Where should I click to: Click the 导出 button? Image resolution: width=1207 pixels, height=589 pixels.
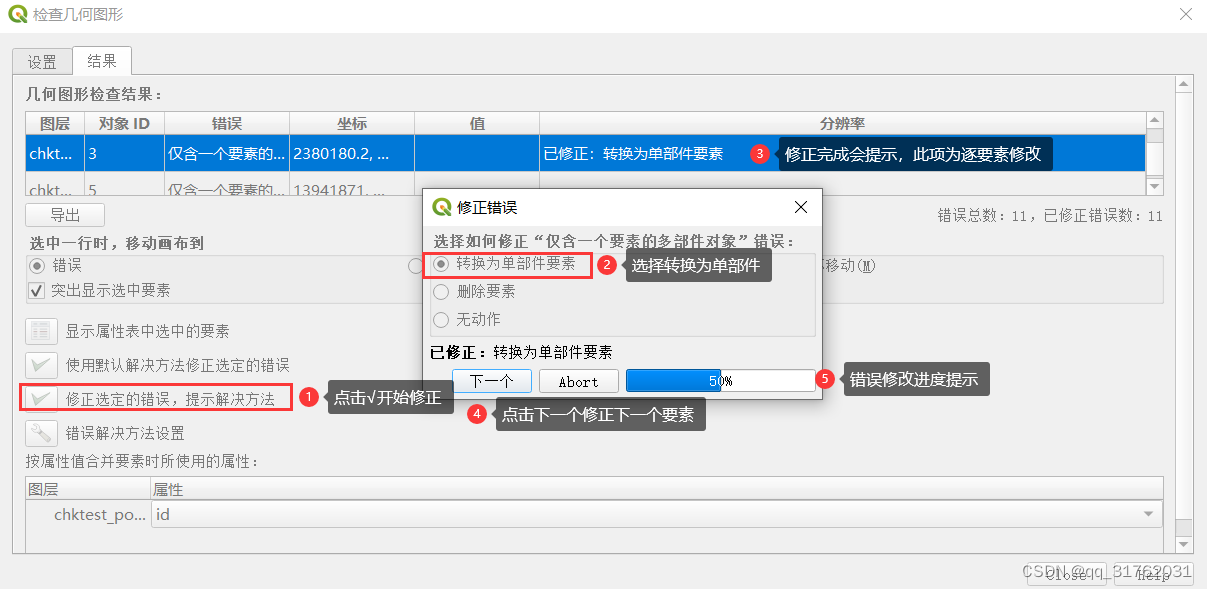[x=65, y=215]
